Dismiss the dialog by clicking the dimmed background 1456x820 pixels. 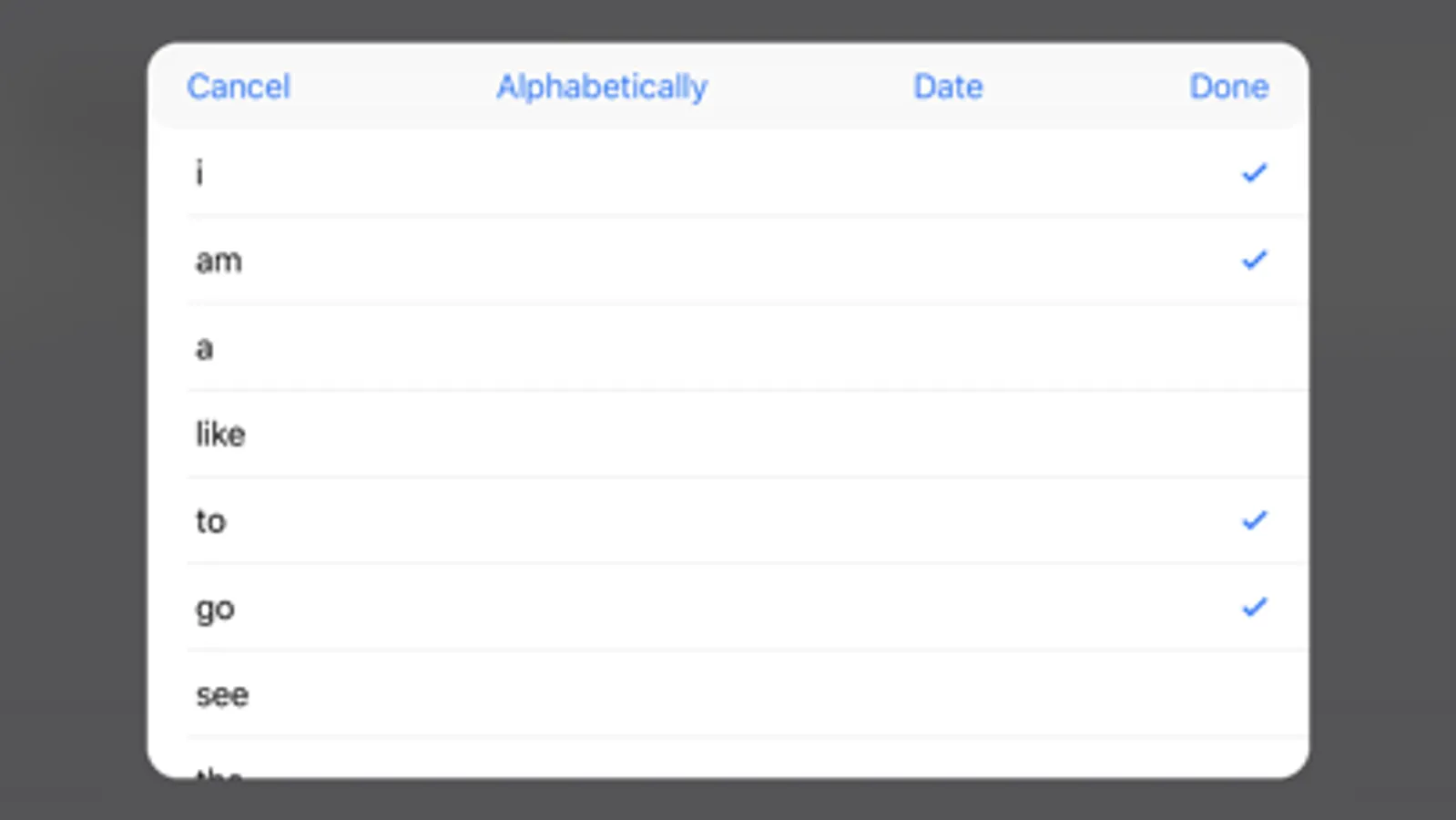(73, 410)
